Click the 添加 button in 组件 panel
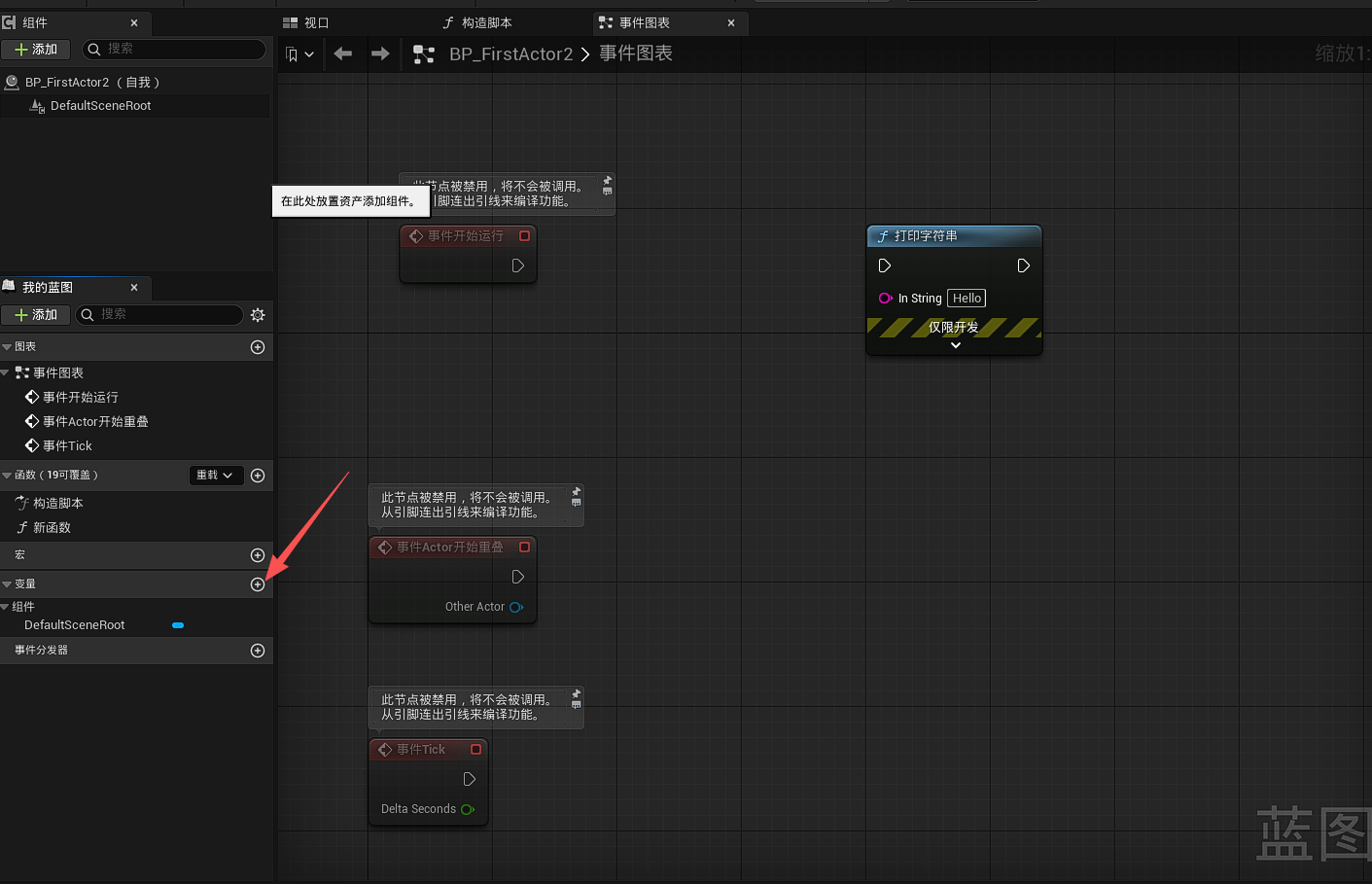Screen dimensions: 1372x884 (x=36, y=49)
